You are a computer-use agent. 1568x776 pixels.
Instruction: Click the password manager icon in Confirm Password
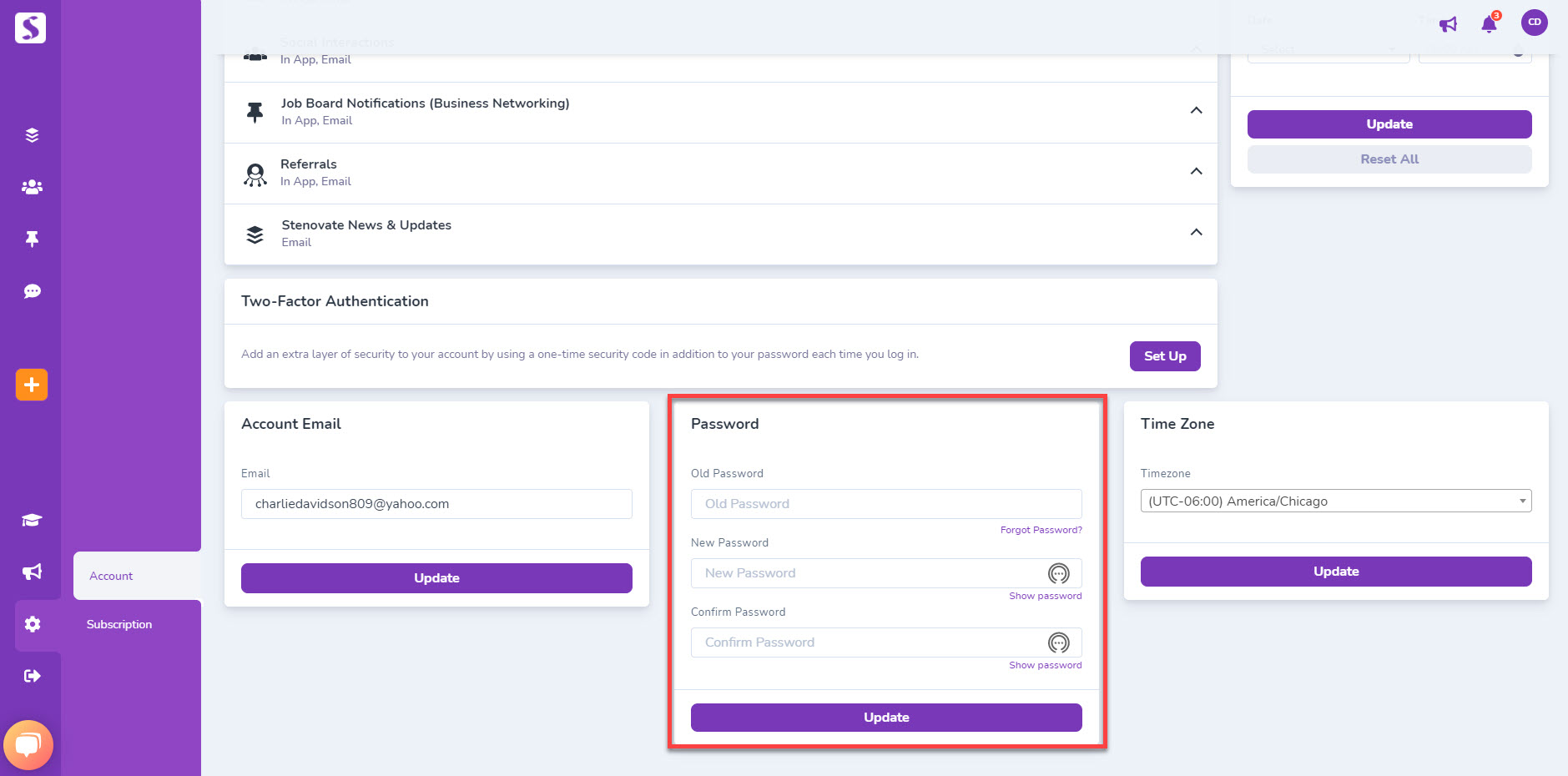(1059, 642)
